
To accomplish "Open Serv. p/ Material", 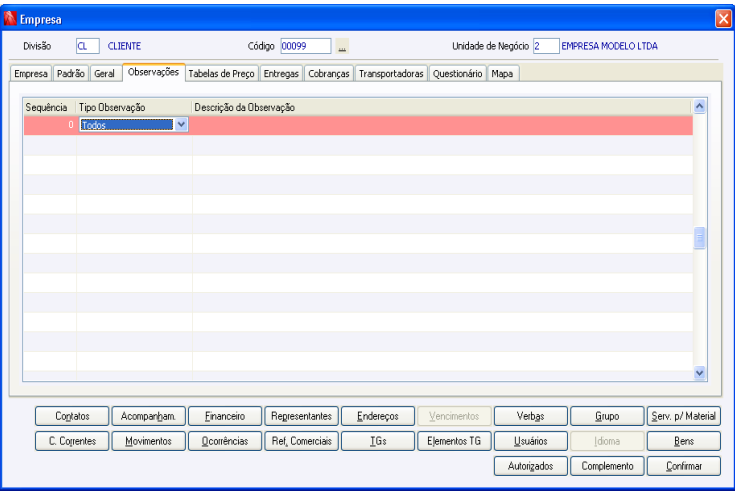I will coord(683,416).
